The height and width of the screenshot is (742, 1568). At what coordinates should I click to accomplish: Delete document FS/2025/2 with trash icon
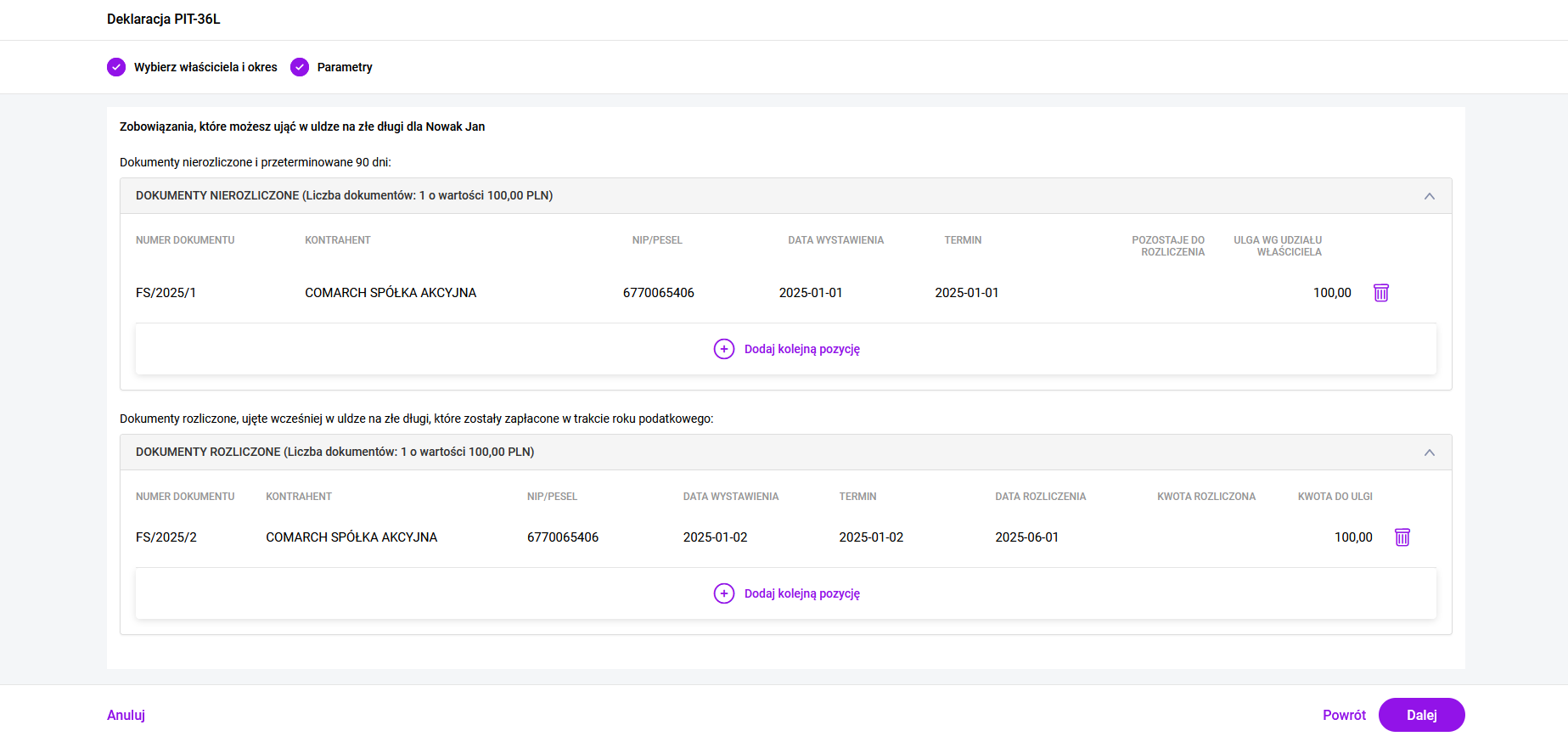1402,537
